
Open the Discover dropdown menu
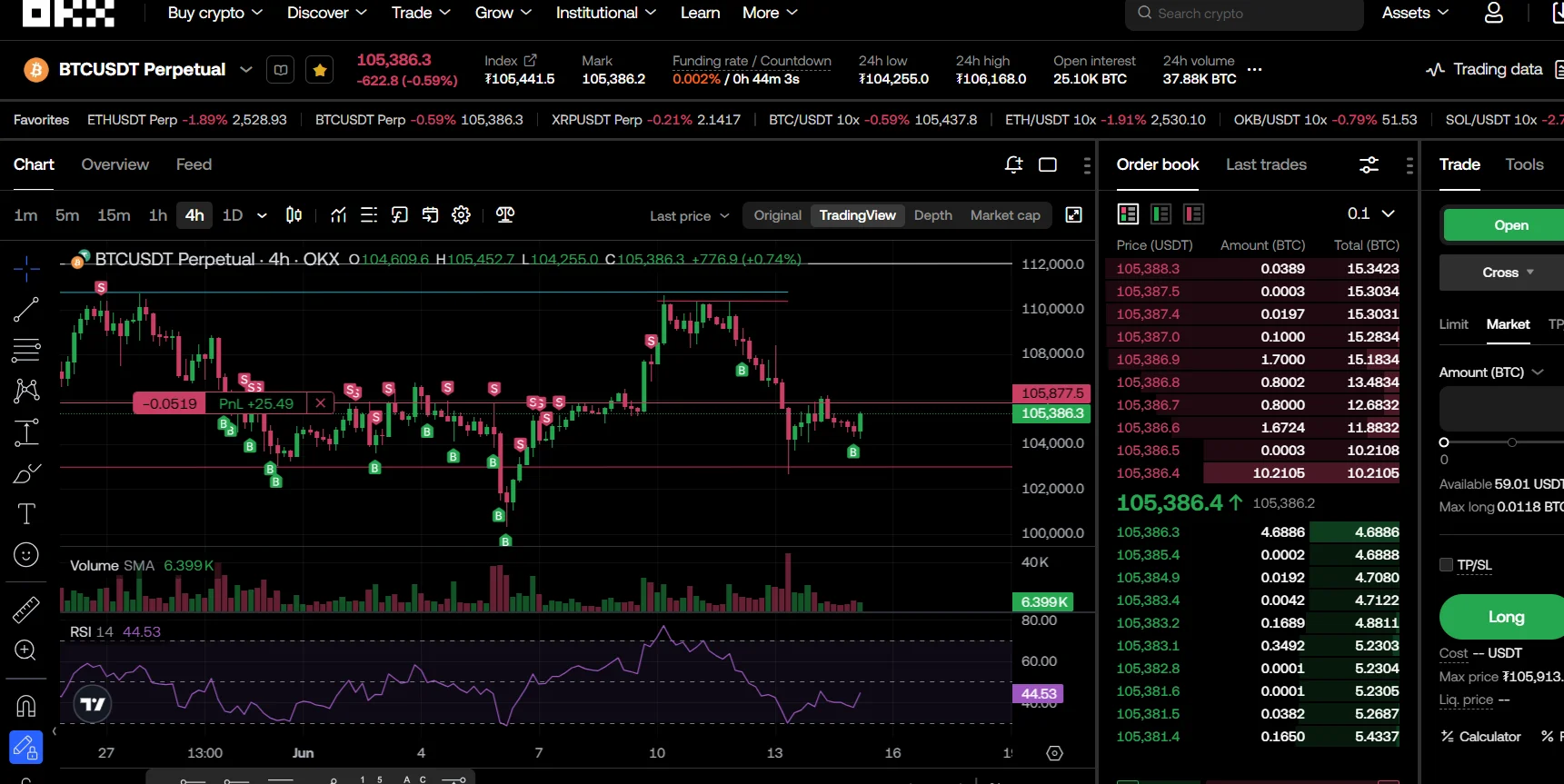click(327, 13)
